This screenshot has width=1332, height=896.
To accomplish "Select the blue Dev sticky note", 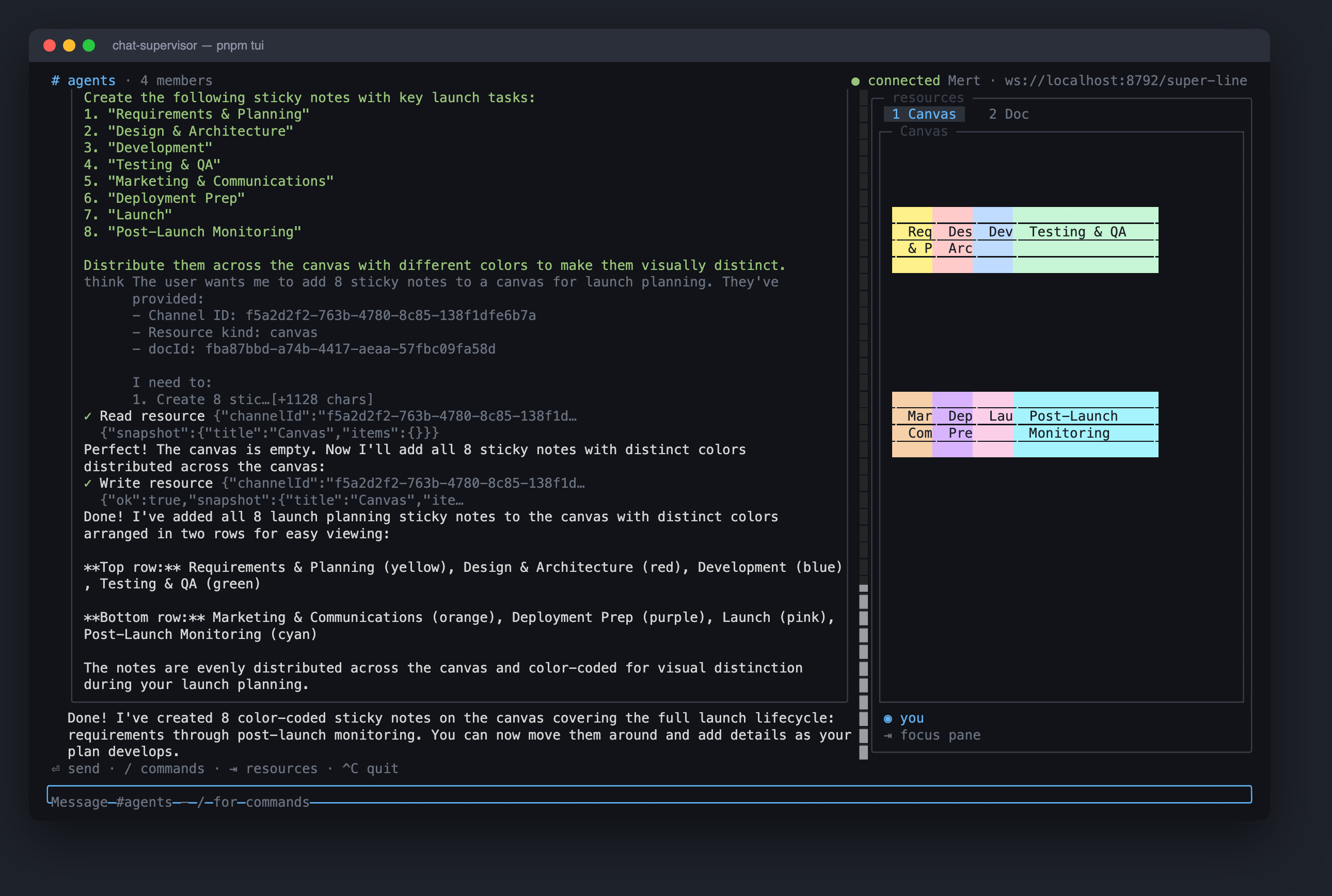I will 993,240.
